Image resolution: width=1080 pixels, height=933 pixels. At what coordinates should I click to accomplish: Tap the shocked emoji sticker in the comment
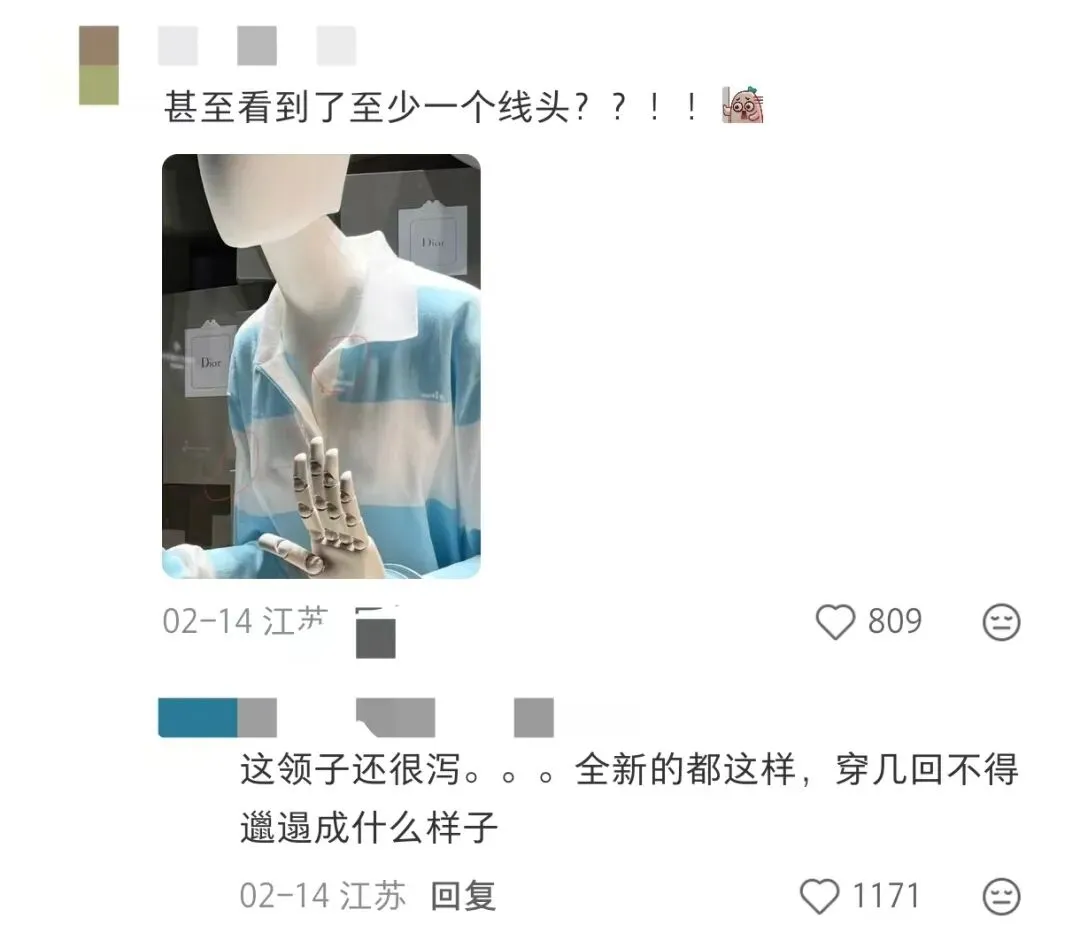click(742, 105)
